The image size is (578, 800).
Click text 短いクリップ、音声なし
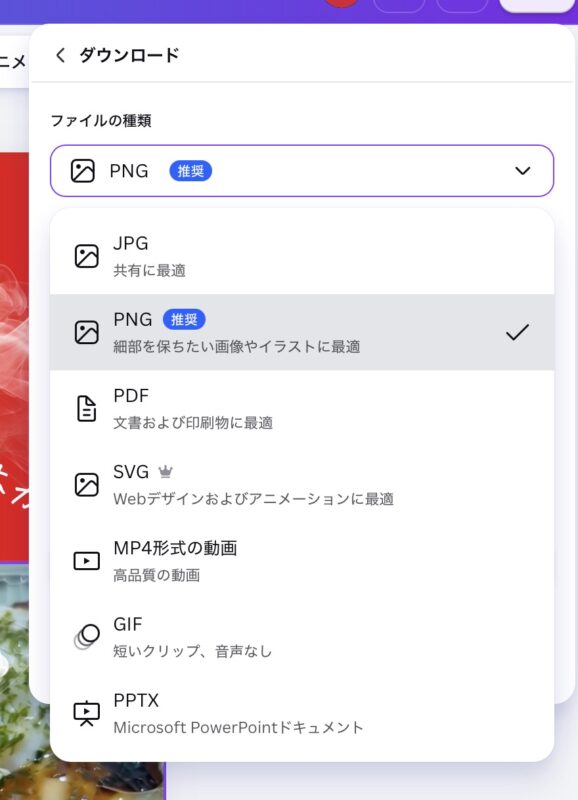coord(193,652)
